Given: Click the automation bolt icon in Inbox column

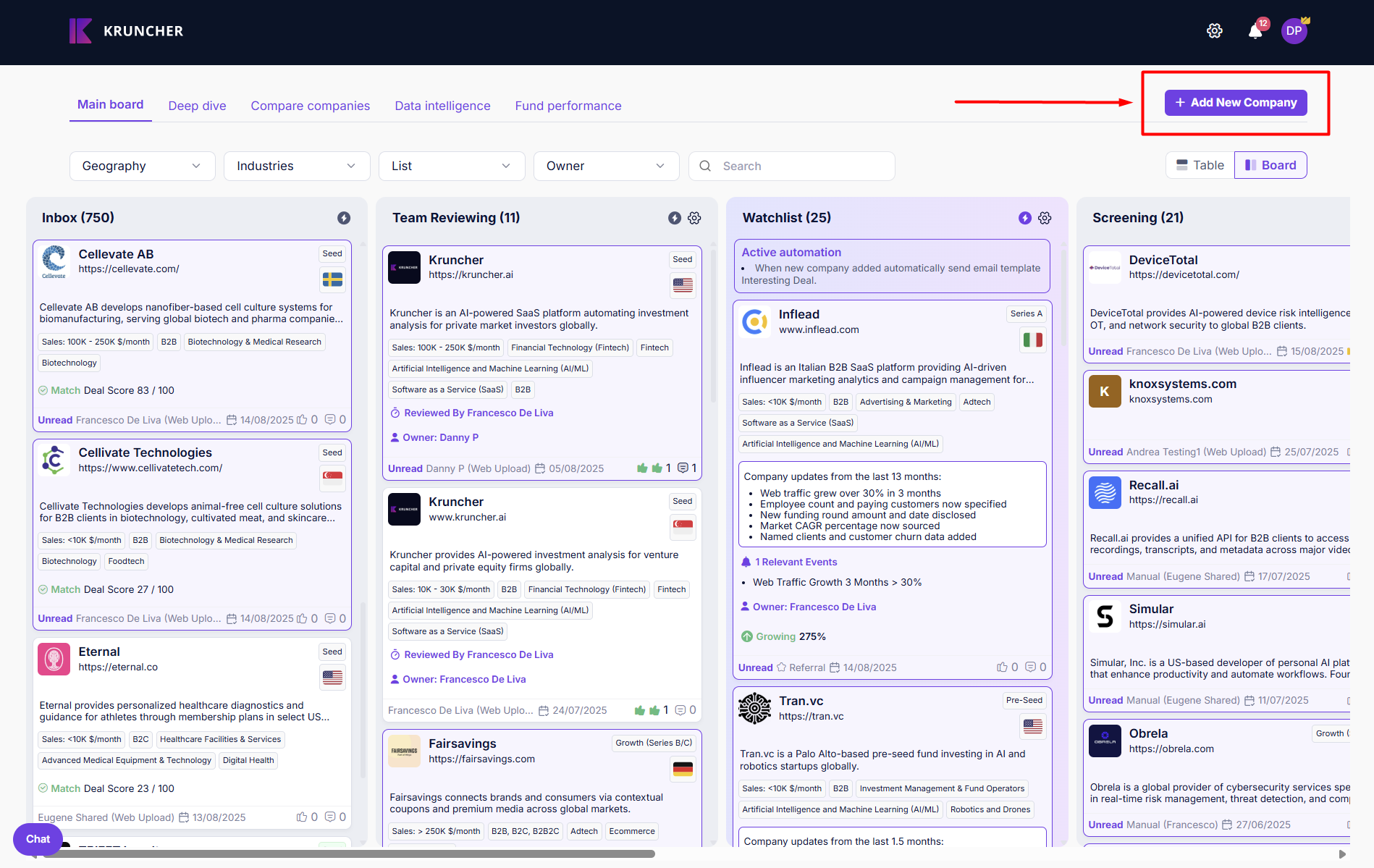Looking at the screenshot, I should tap(344, 218).
